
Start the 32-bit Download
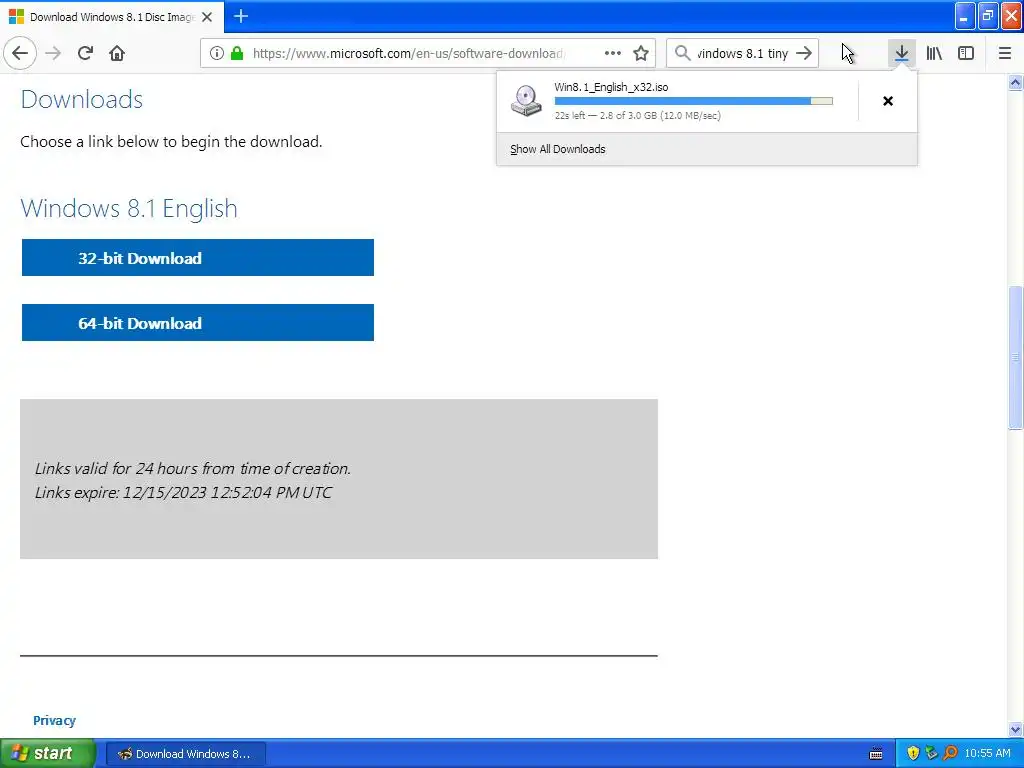(x=198, y=258)
